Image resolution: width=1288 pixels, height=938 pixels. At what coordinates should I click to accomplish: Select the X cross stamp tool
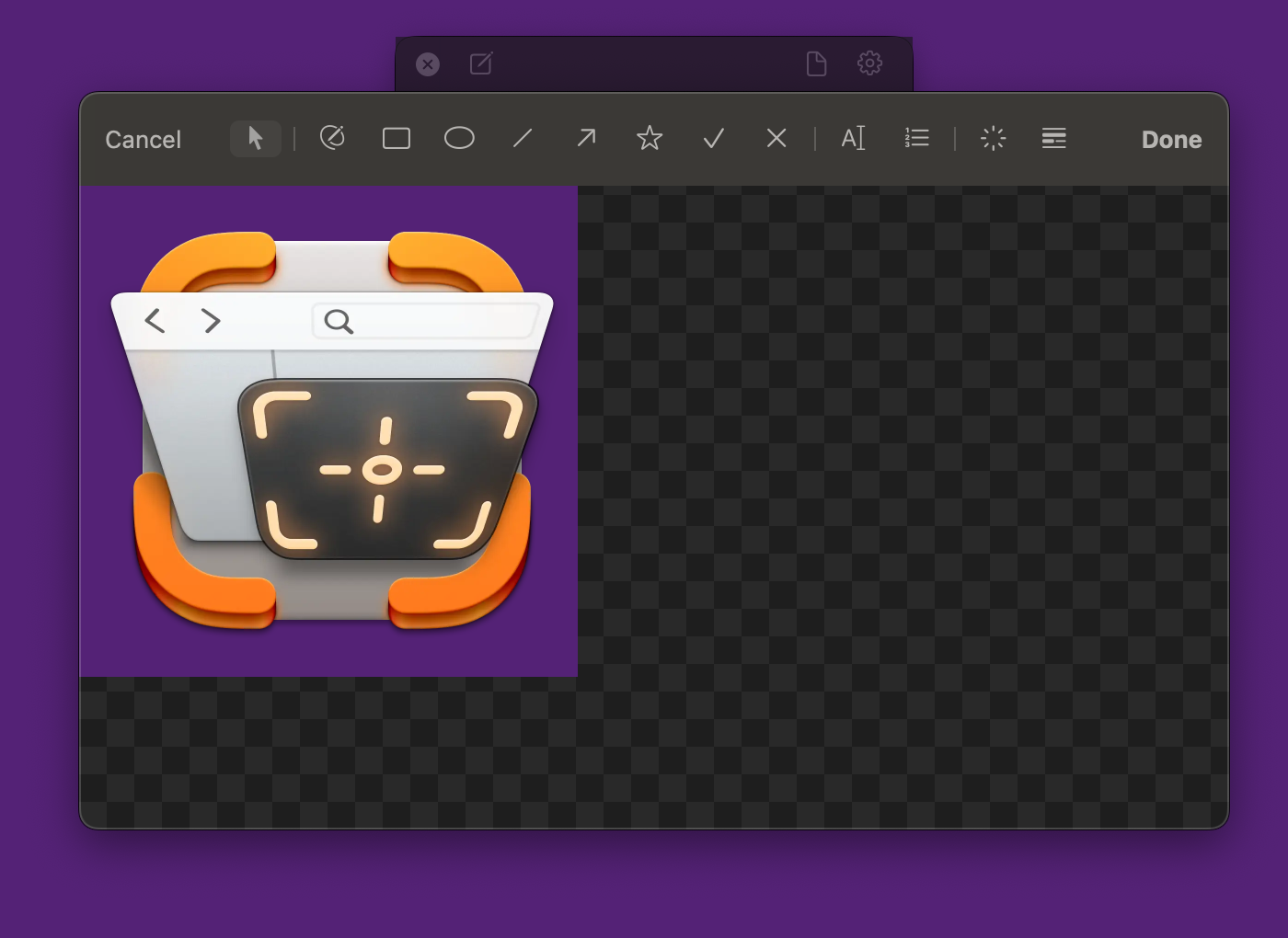pyautogui.click(x=776, y=138)
